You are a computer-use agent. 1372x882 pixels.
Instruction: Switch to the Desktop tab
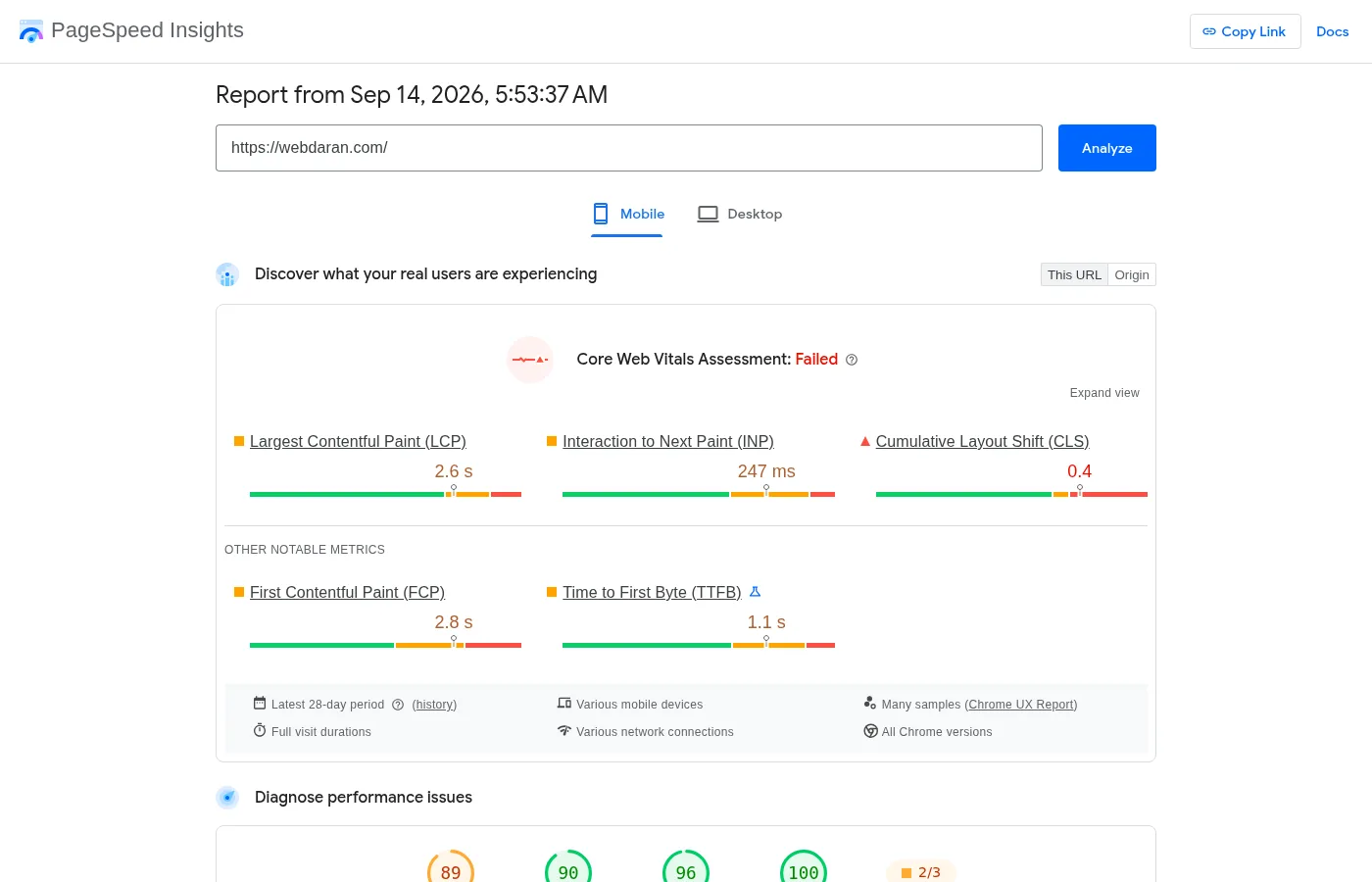(x=740, y=214)
